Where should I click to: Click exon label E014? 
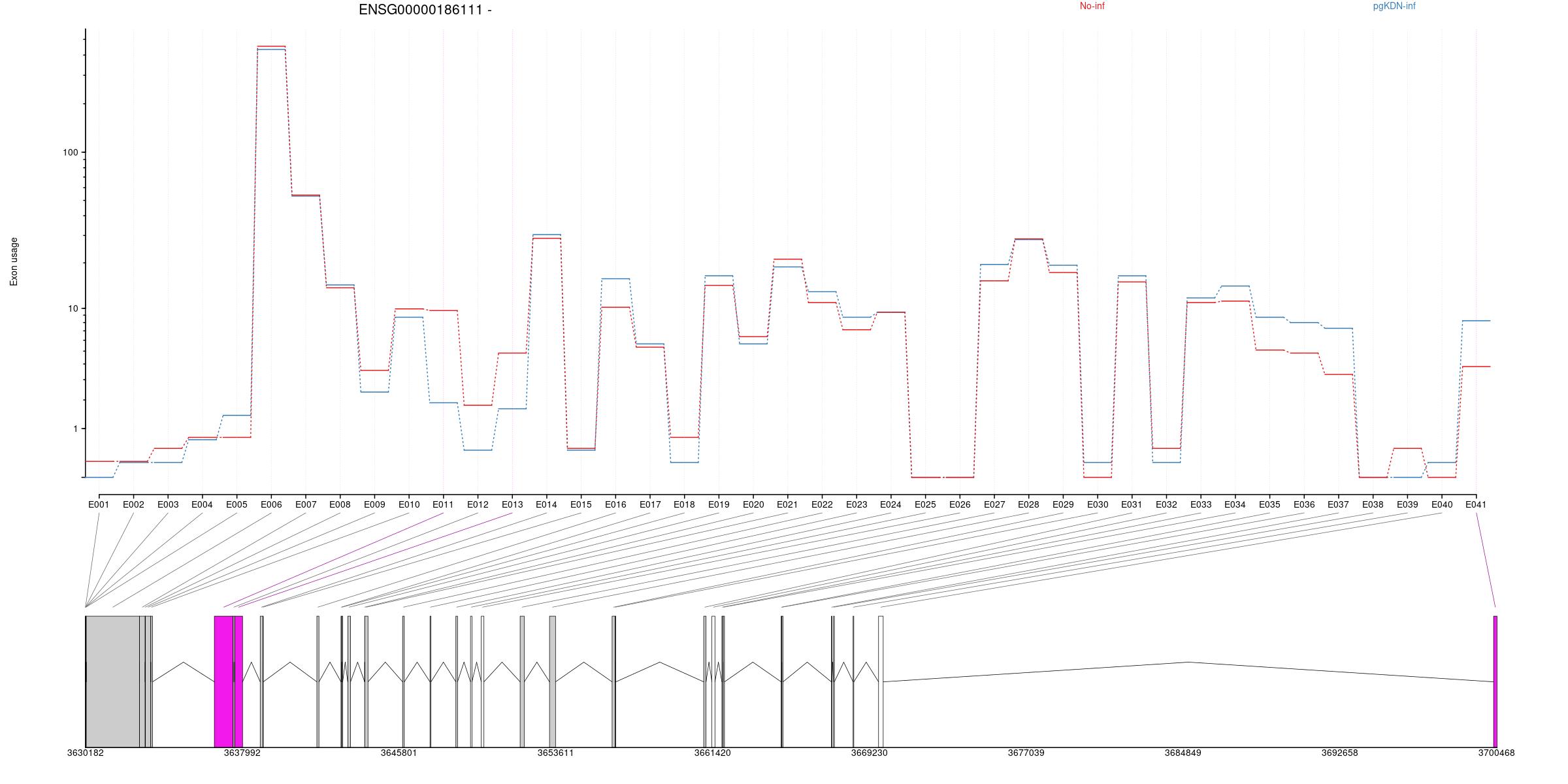click(x=546, y=504)
